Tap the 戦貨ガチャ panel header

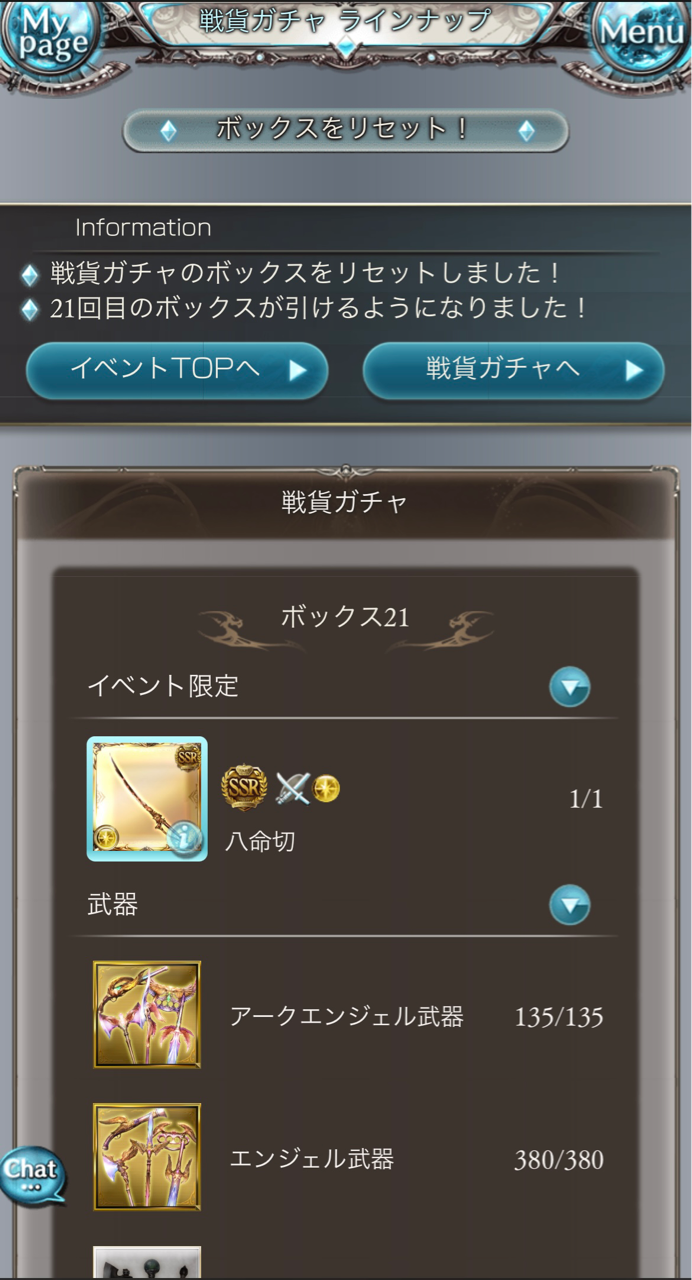pos(345,502)
